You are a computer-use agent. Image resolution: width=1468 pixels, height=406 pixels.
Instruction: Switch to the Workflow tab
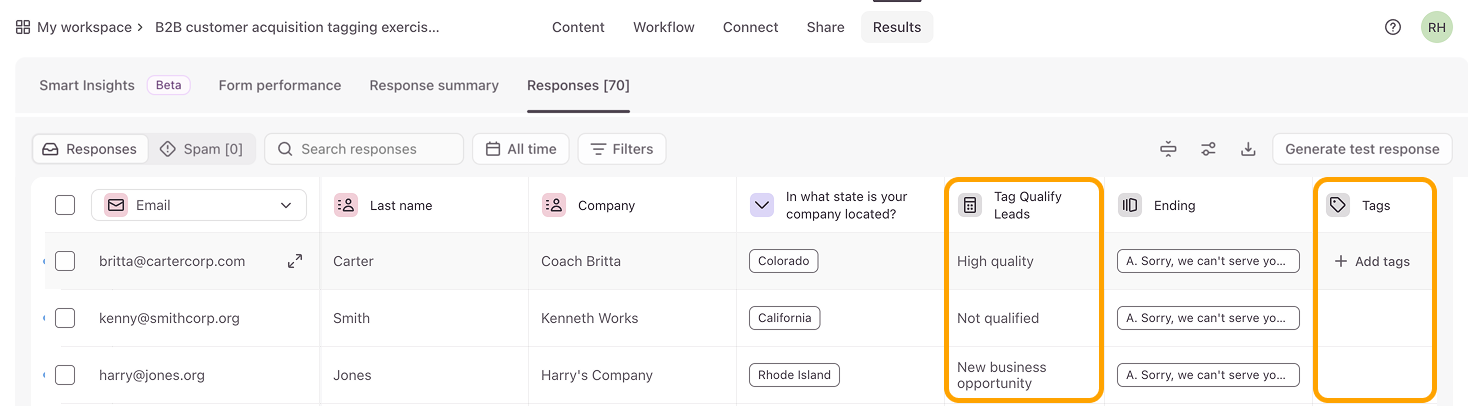coord(664,27)
